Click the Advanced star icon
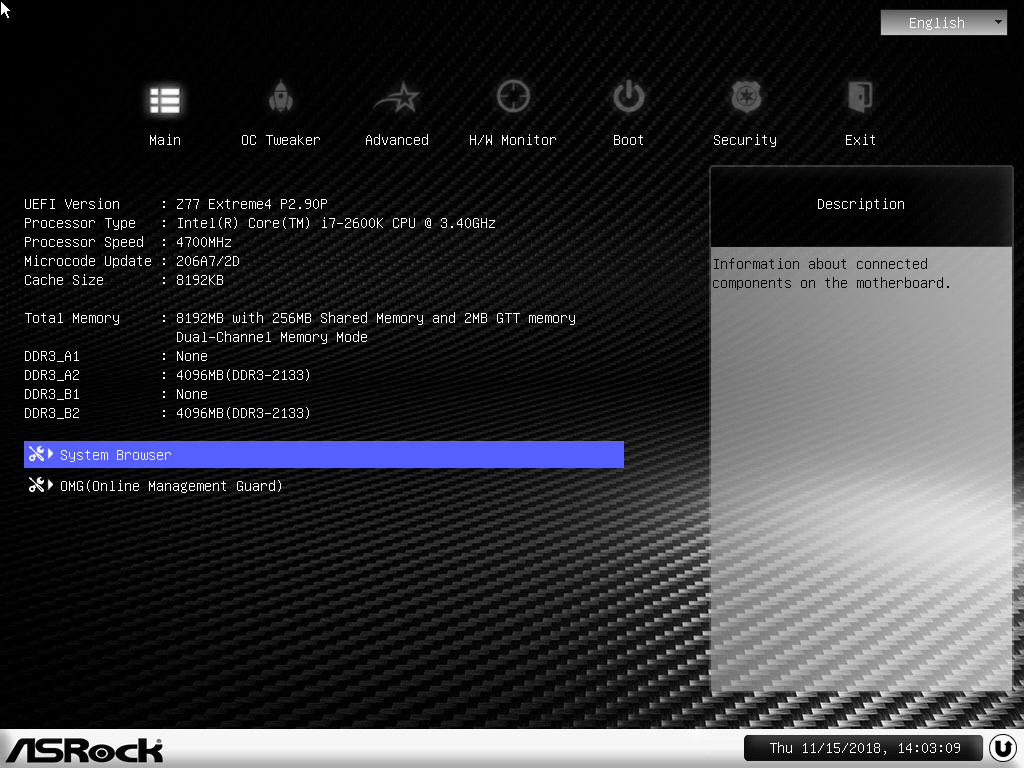This screenshot has width=1024, height=768. 397,98
